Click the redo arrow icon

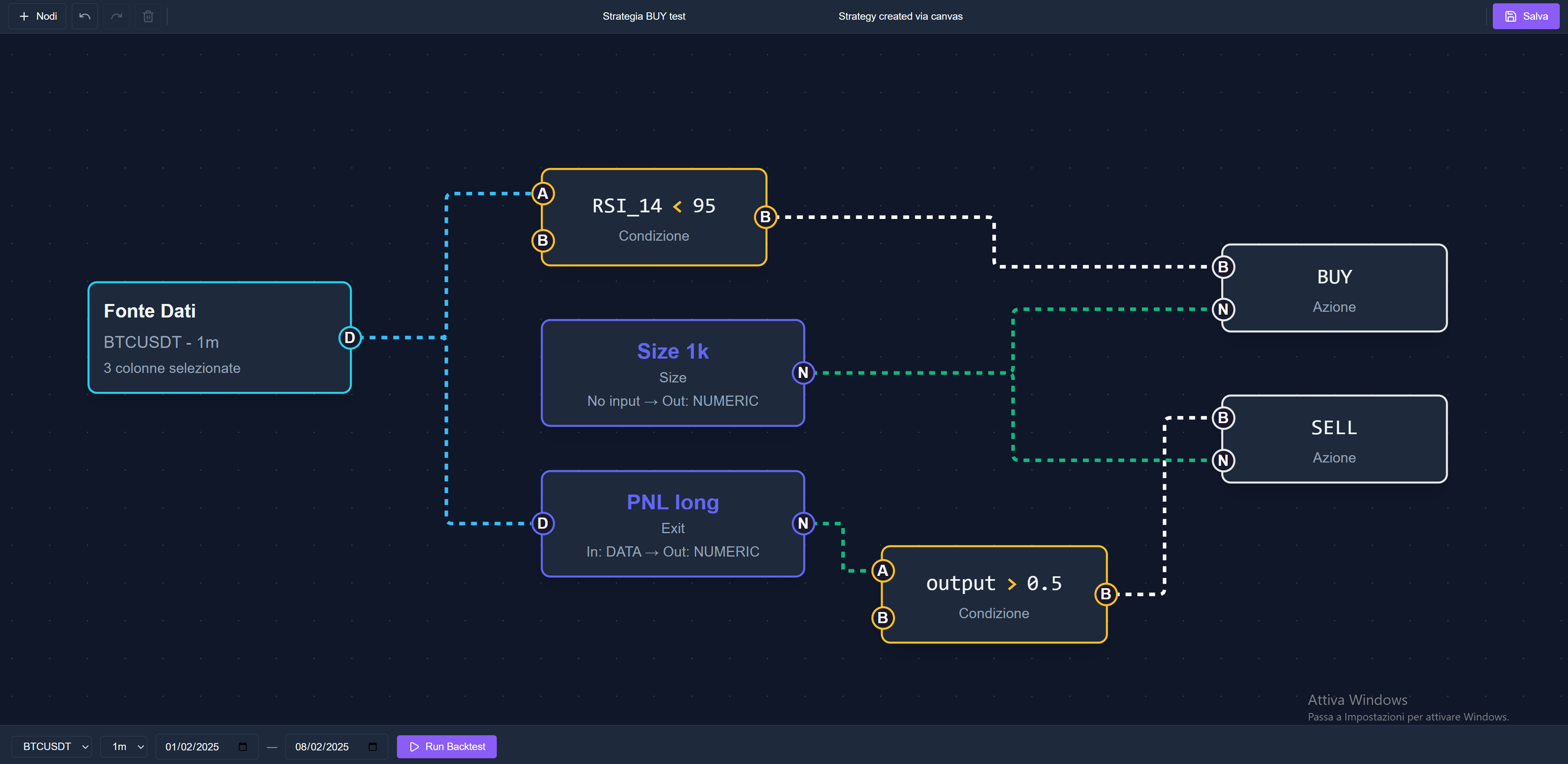click(116, 16)
